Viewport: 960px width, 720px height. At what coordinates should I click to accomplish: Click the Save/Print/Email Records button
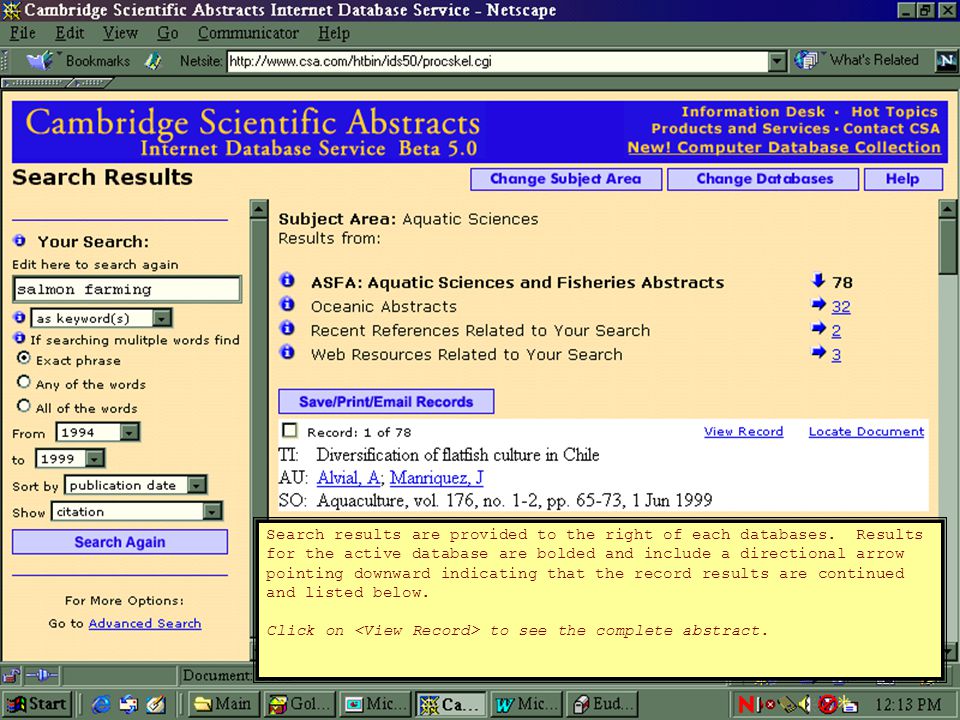(386, 402)
